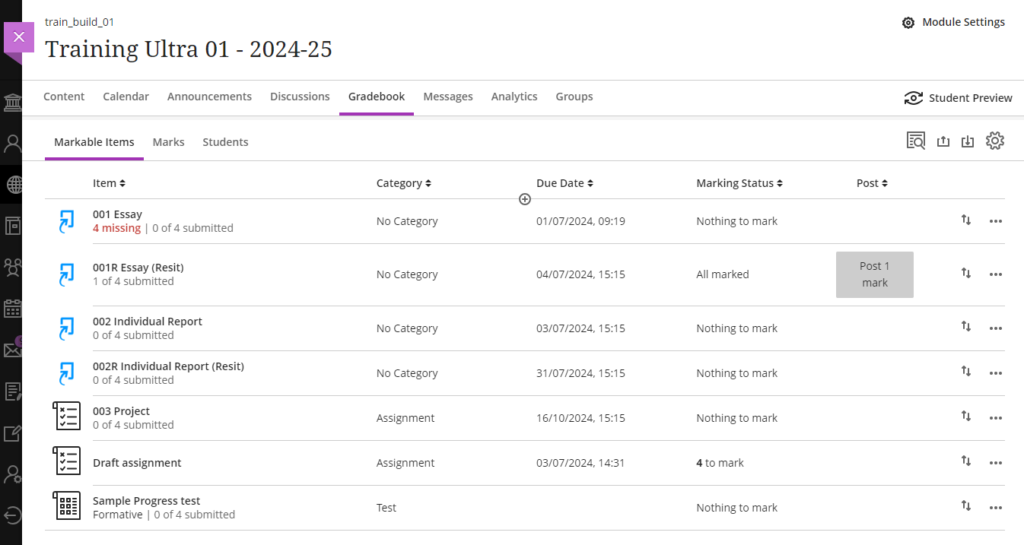Open the Profile icon in sidebar
Screen dimensions: 1024x545
point(12,144)
